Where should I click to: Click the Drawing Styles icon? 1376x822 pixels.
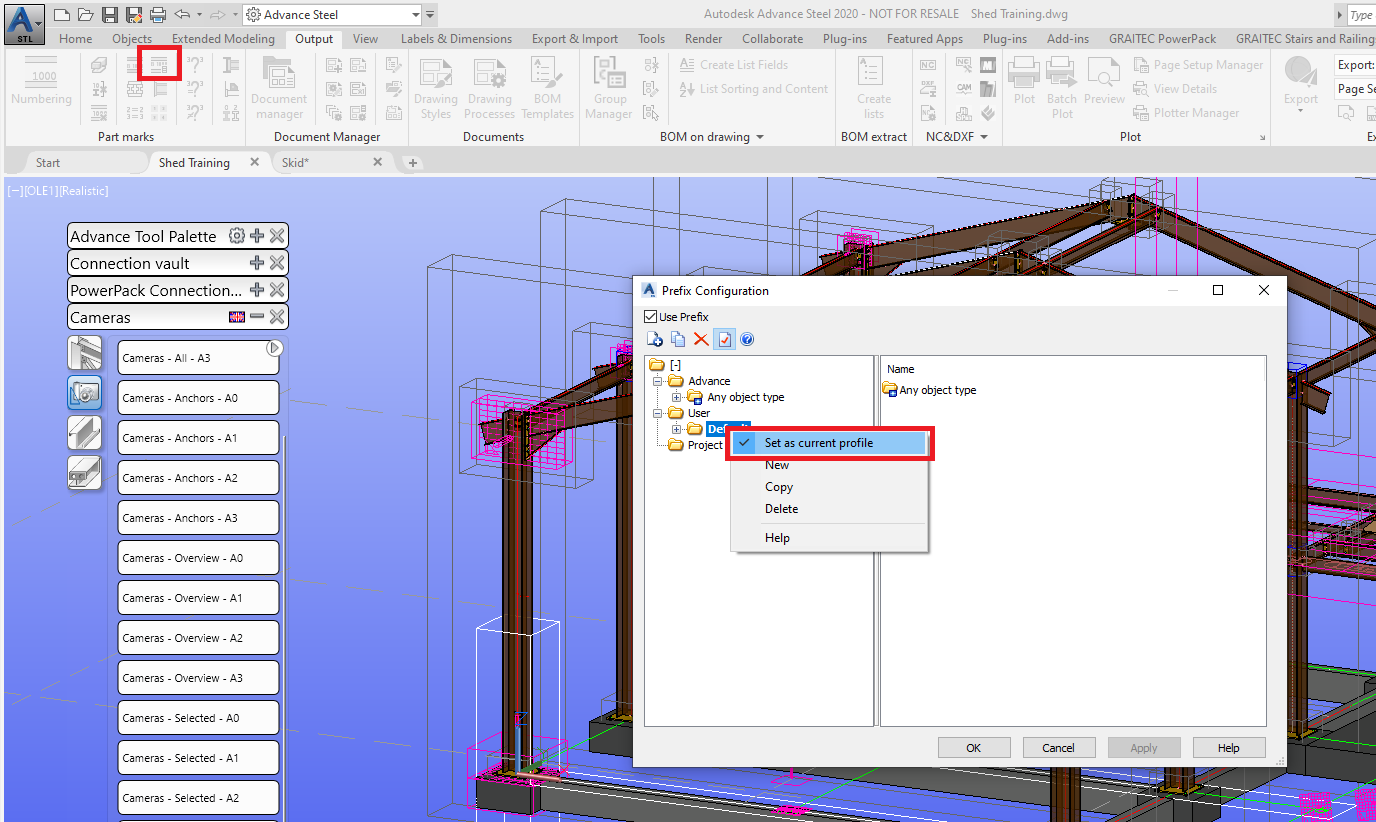point(435,87)
